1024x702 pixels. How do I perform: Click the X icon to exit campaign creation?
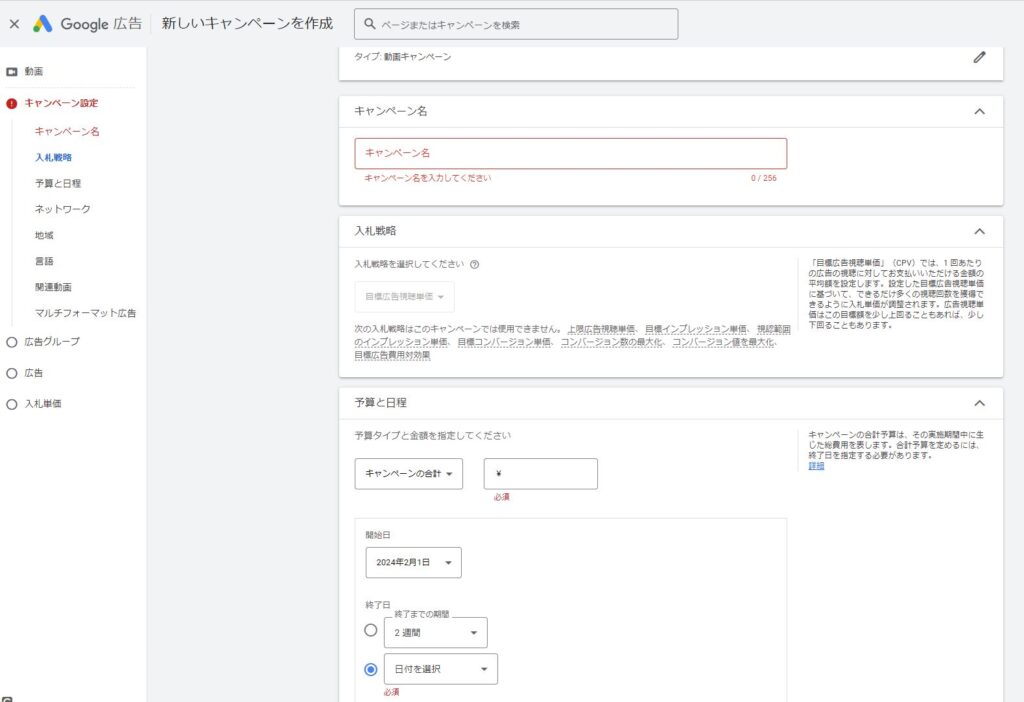click(13, 23)
